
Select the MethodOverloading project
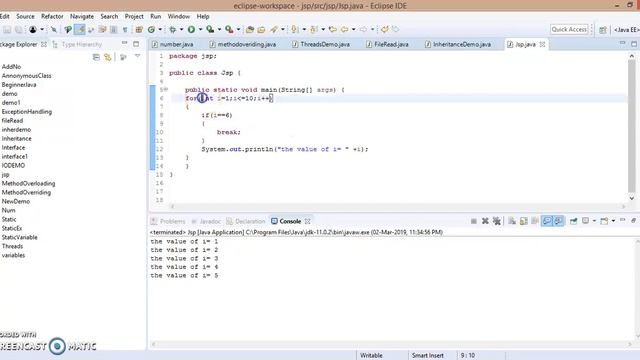coord(28,183)
